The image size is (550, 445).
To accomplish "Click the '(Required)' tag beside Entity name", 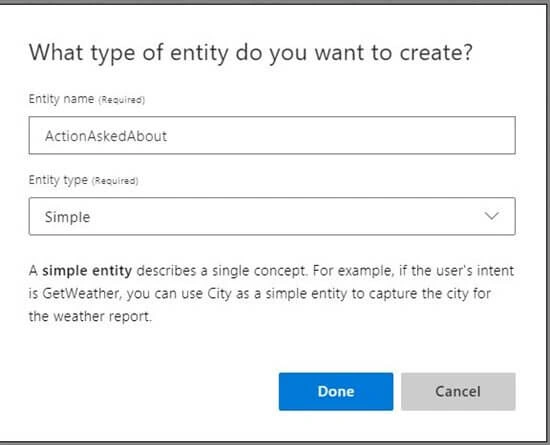I will [x=121, y=100].
